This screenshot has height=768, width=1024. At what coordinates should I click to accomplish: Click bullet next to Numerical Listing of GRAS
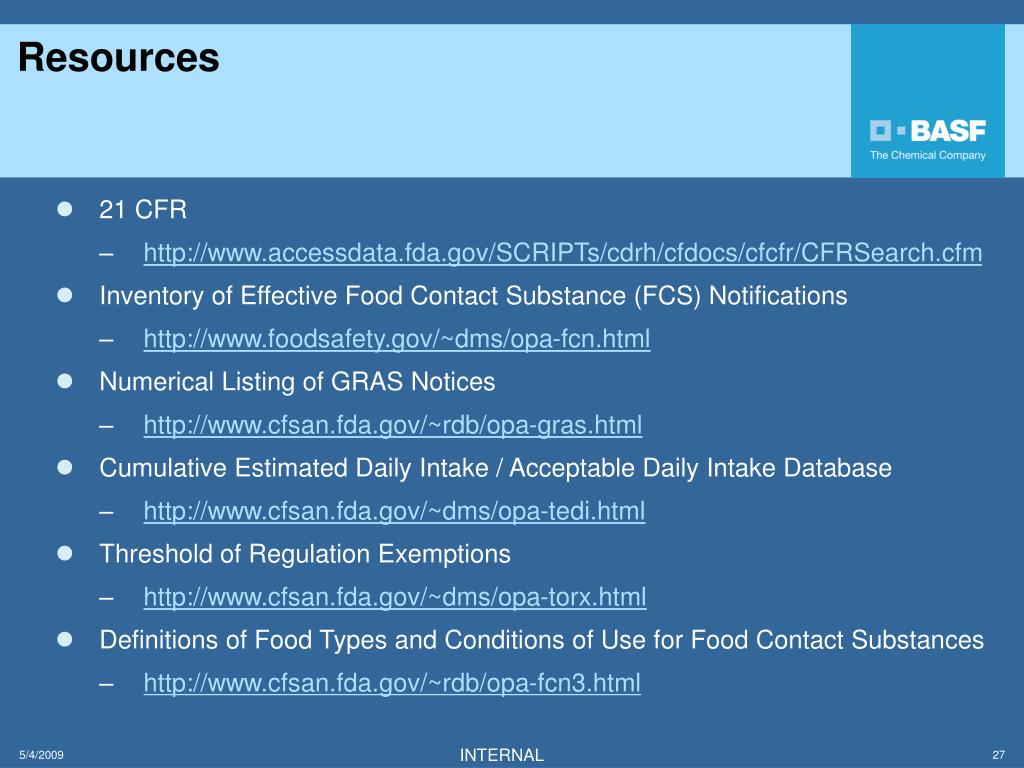click(65, 381)
